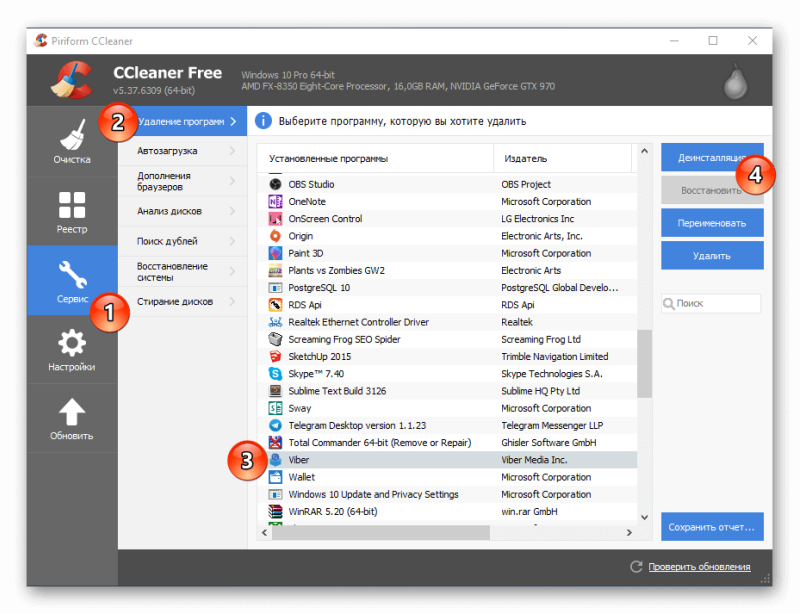This screenshot has width=800, height=614.
Task: Click the scroll up arrow of program list
Action: pos(644,151)
